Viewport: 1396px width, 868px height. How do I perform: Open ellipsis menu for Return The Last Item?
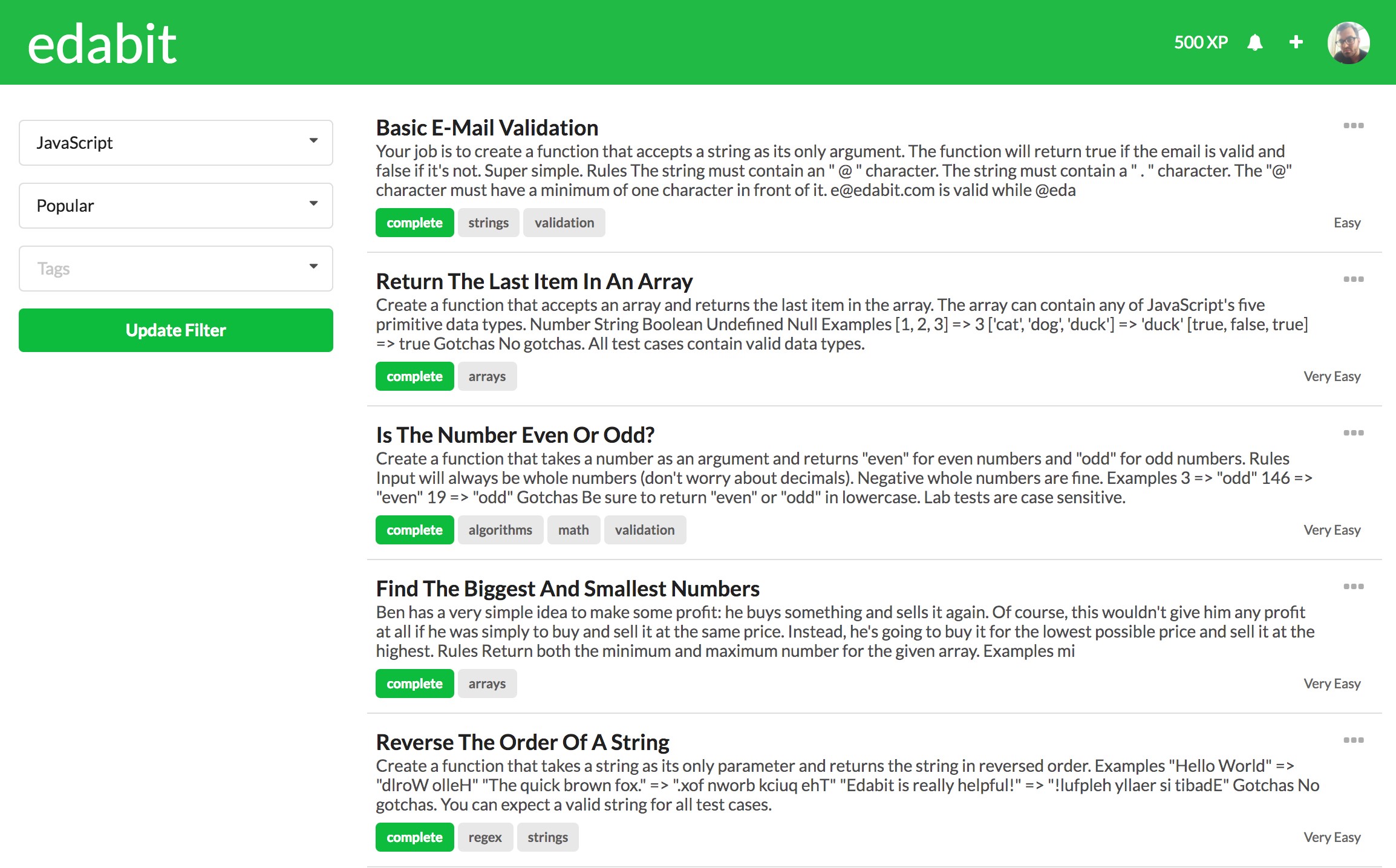point(1353,279)
